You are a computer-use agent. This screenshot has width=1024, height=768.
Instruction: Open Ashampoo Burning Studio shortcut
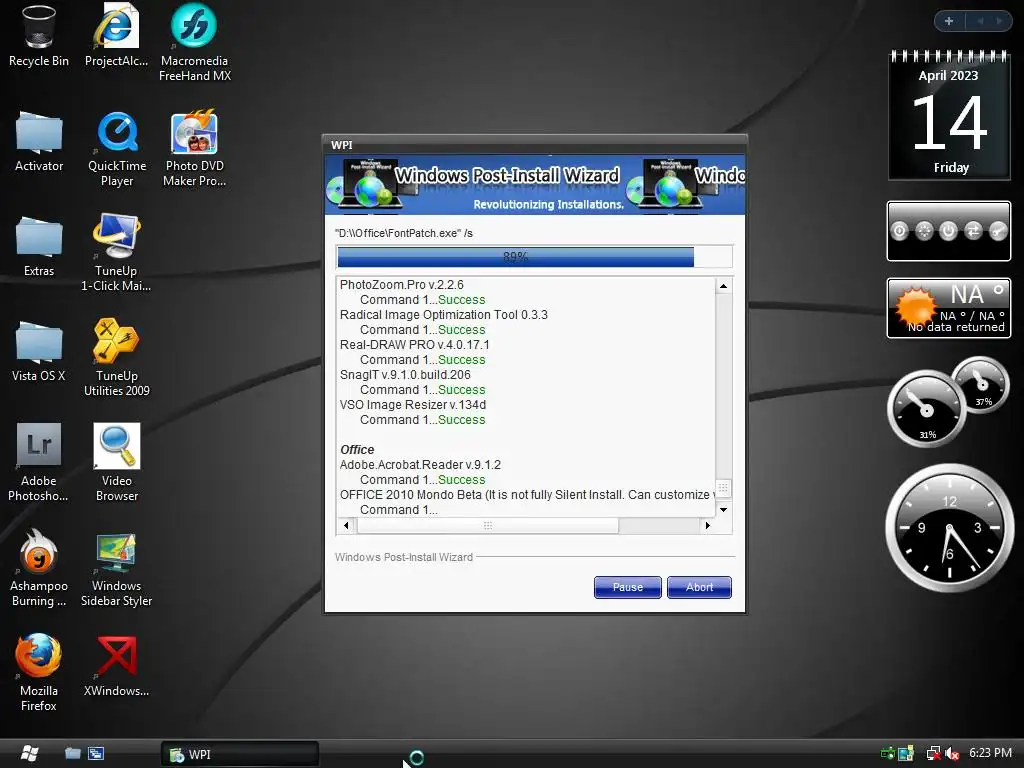pyautogui.click(x=39, y=568)
